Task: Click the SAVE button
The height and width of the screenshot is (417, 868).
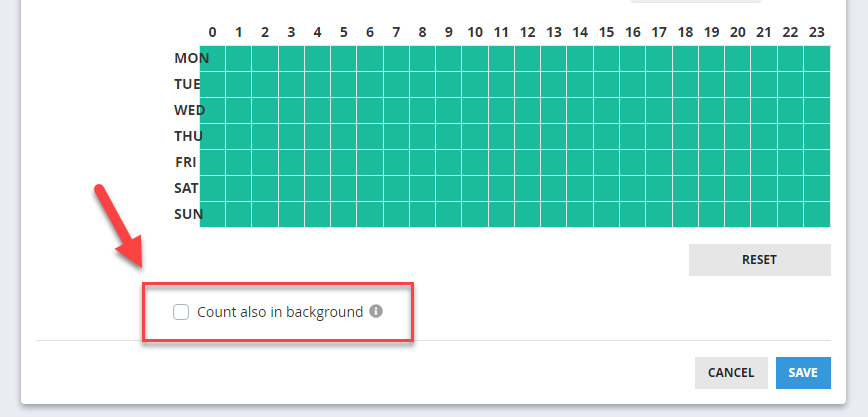Action: (803, 373)
